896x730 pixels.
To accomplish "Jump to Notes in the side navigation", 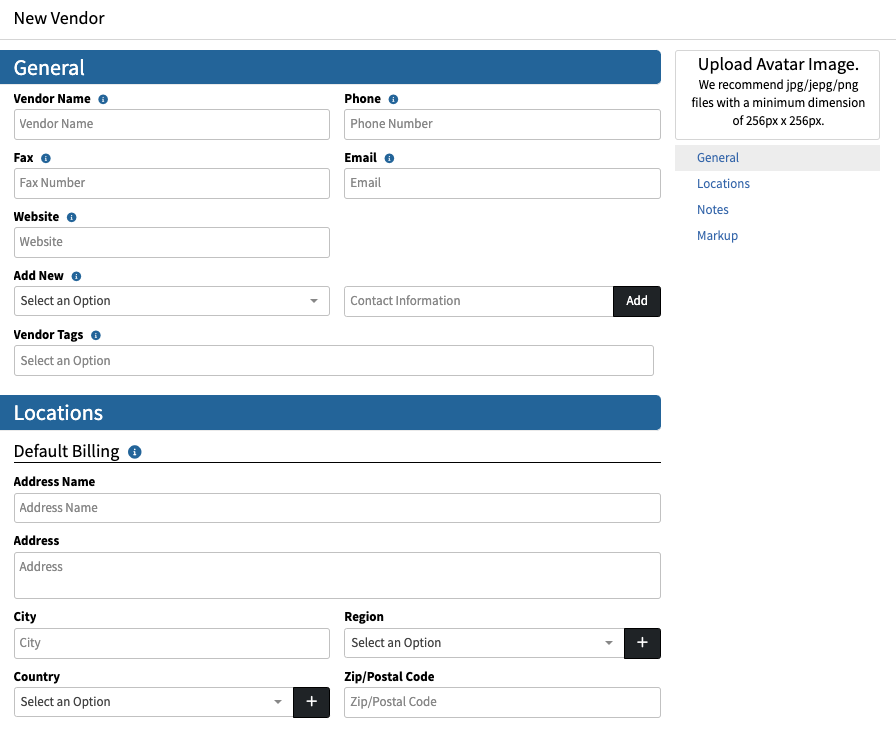I will click(713, 210).
